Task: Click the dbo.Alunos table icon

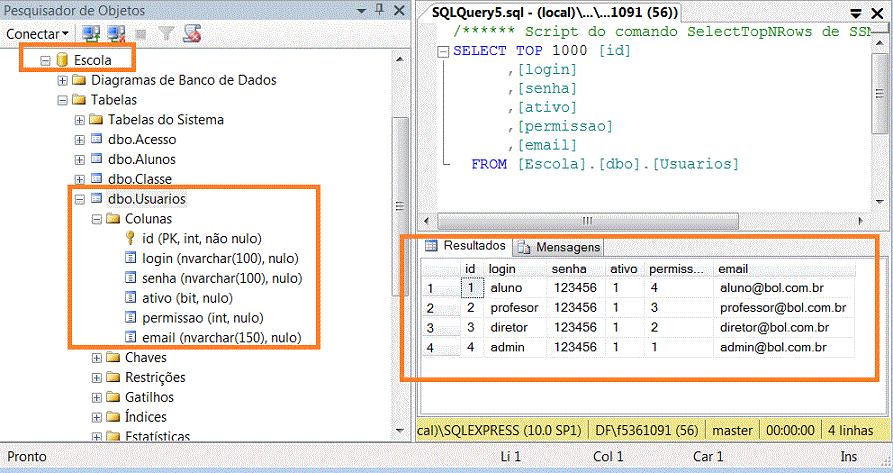Action: (x=97, y=159)
